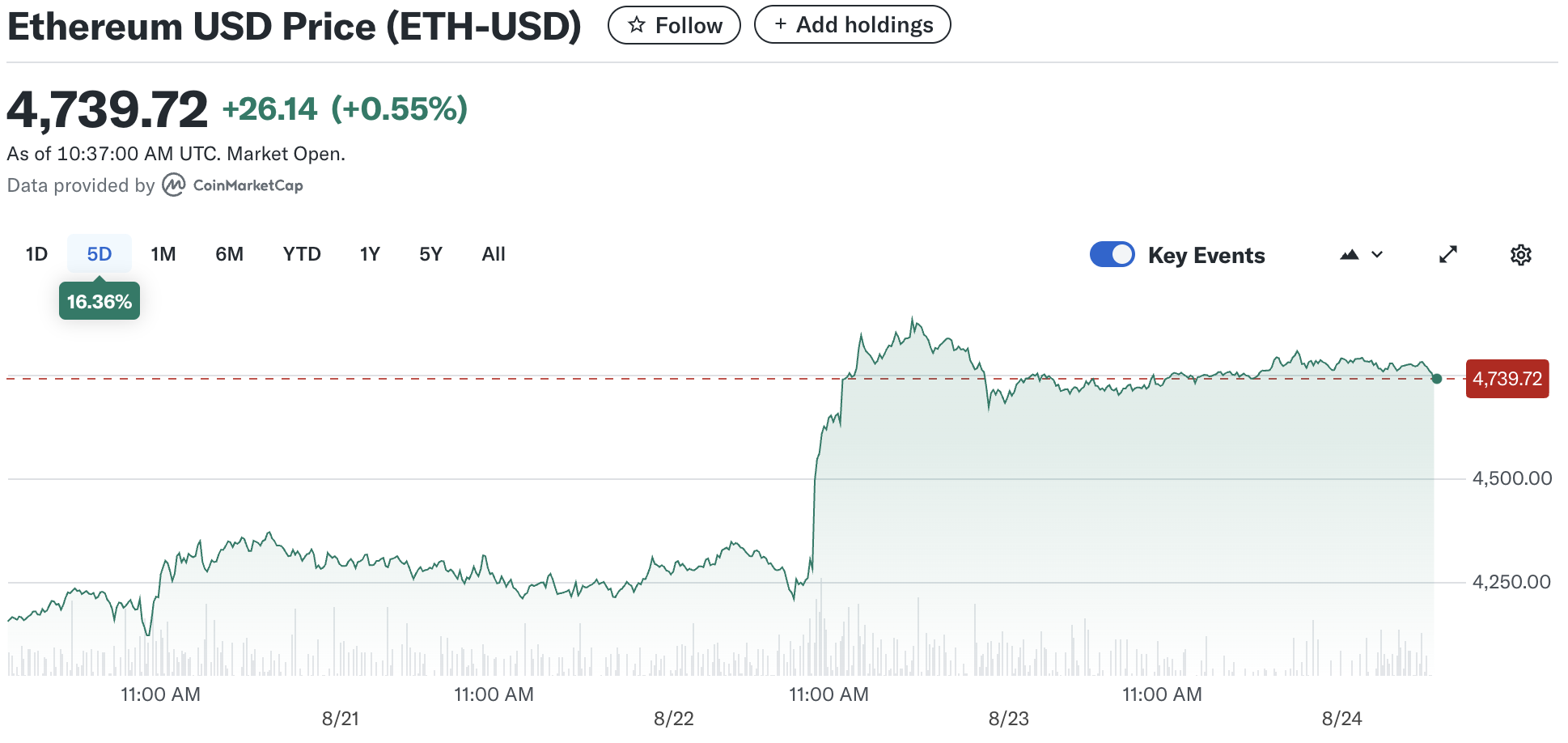Open chart type dropdown chevron

click(x=1377, y=255)
